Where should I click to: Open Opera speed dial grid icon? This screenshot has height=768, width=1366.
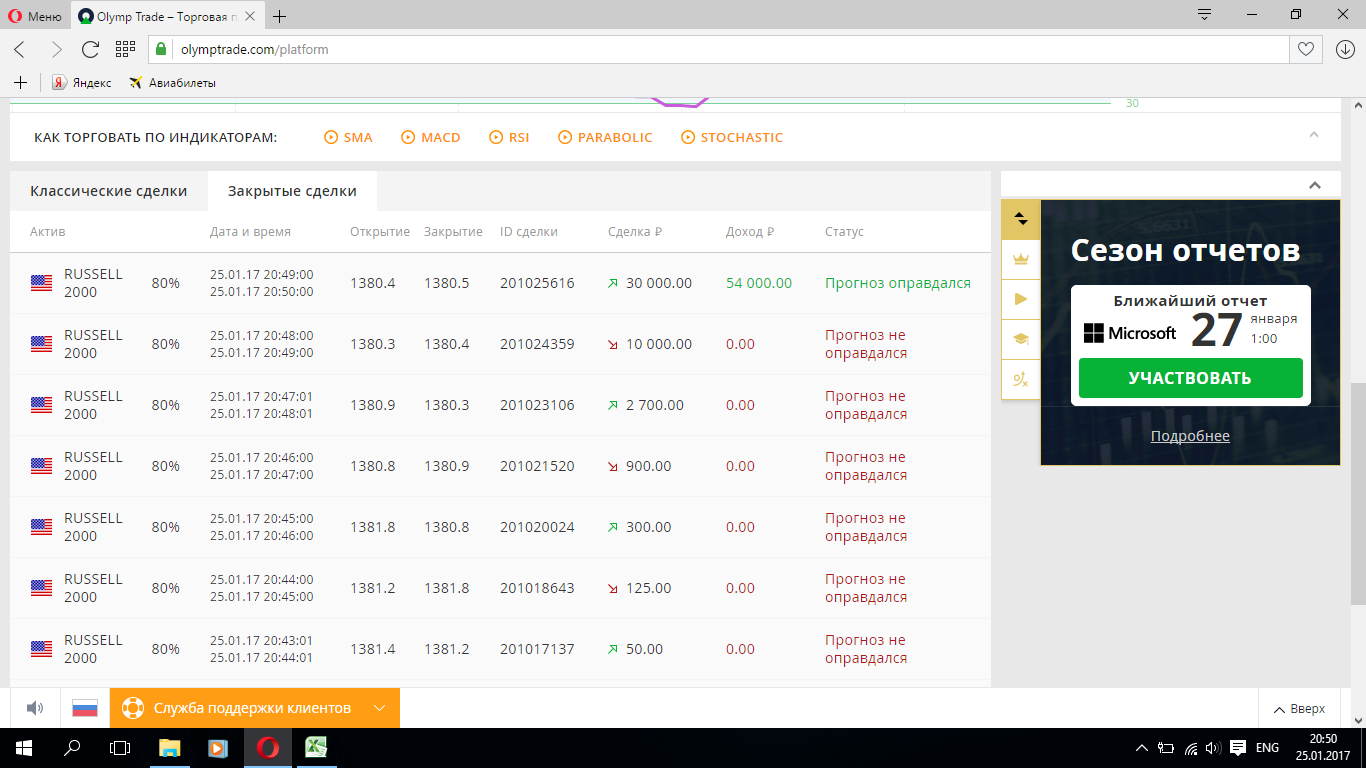[x=125, y=49]
